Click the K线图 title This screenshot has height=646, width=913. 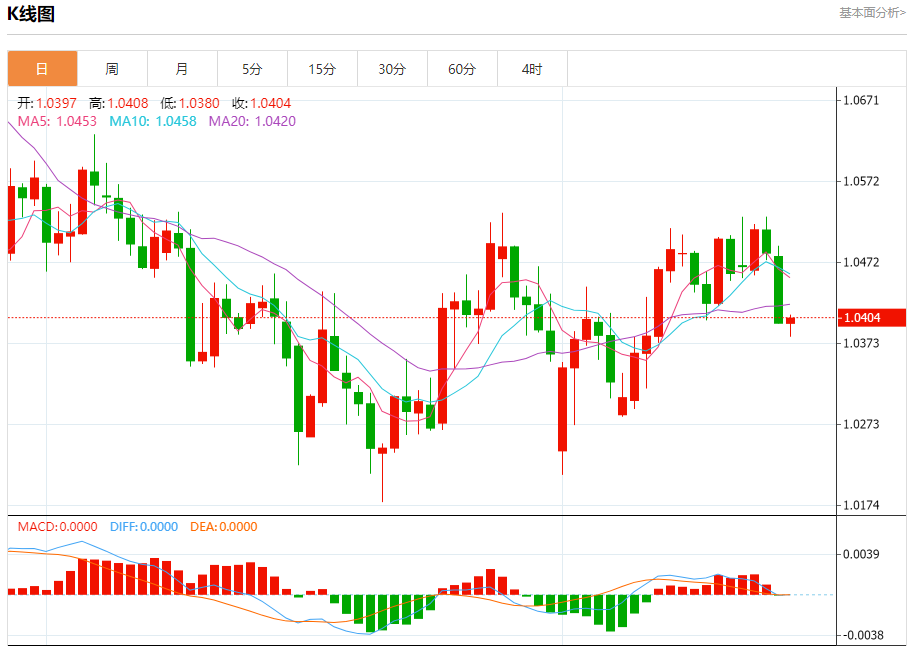[x=31, y=14]
